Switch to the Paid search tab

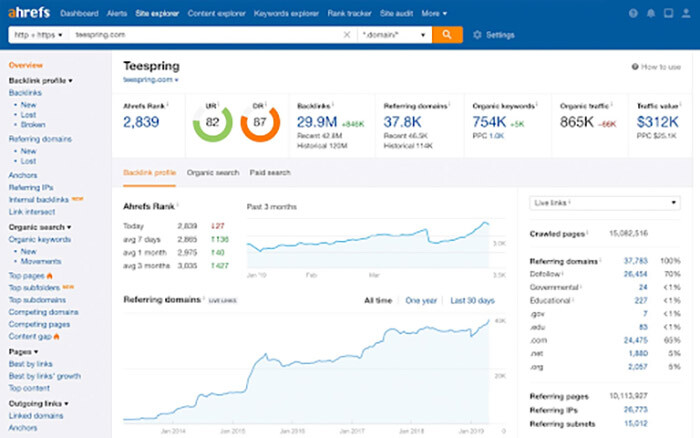click(270, 172)
